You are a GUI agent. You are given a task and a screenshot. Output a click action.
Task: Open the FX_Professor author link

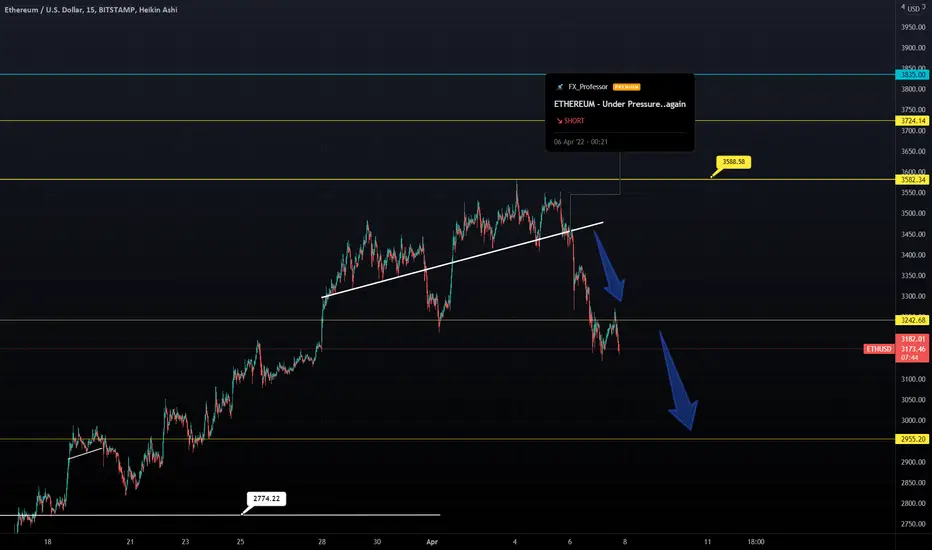(x=587, y=87)
